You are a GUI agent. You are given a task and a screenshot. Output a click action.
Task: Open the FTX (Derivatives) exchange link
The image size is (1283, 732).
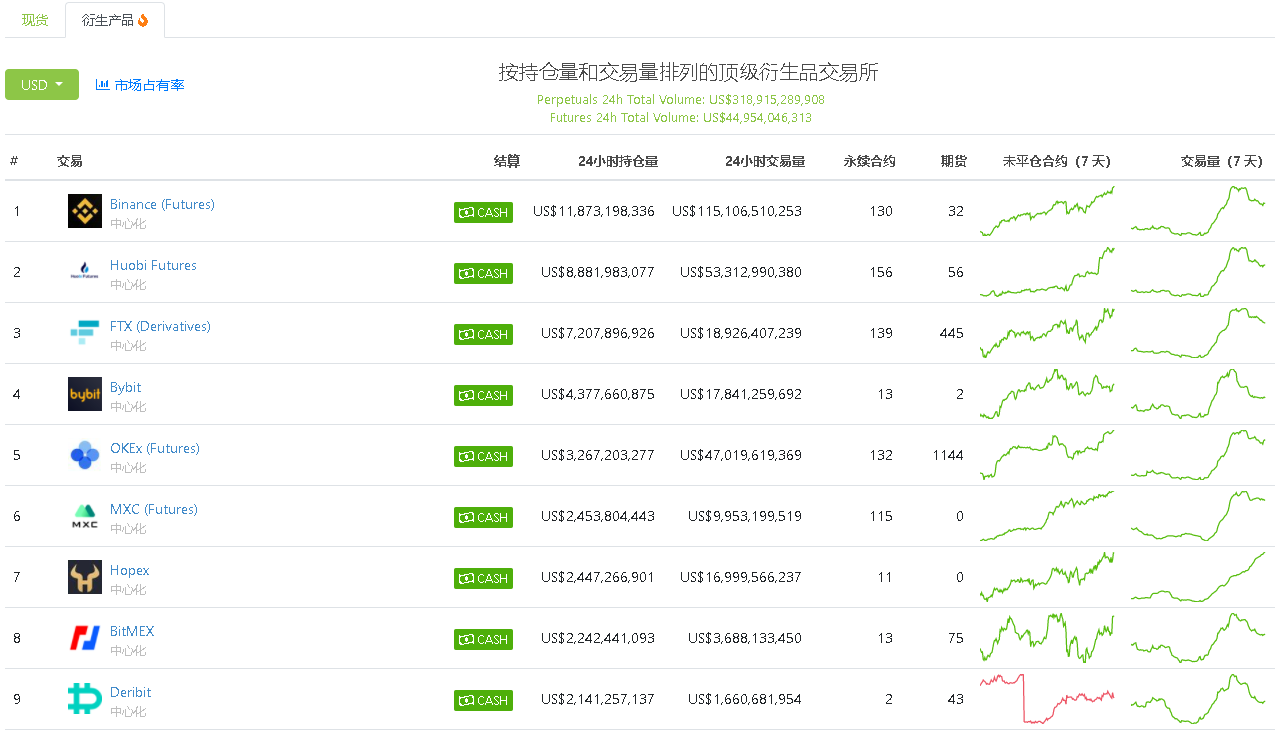pos(160,326)
